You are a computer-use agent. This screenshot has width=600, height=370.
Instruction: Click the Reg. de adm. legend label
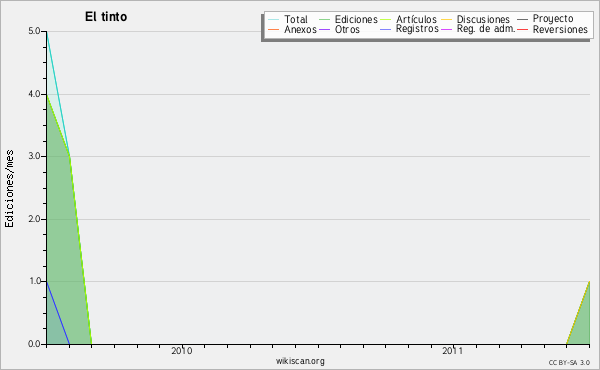click(486, 29)
